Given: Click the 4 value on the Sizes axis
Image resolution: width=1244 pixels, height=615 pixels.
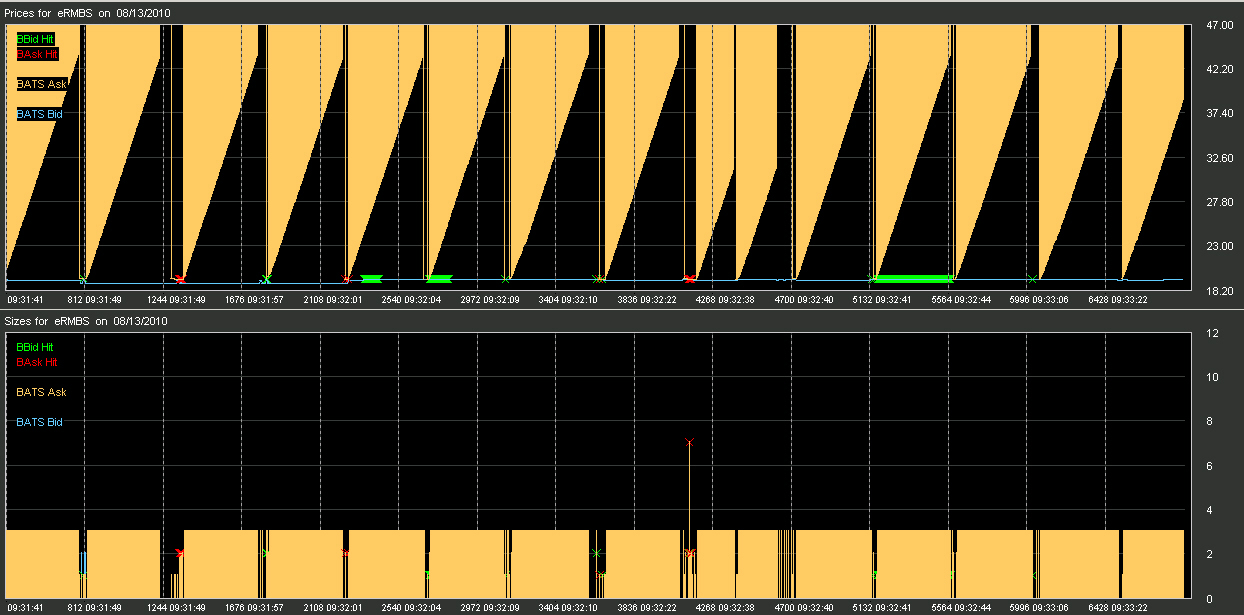Looking at the screenshot, I should [1209, 510].
